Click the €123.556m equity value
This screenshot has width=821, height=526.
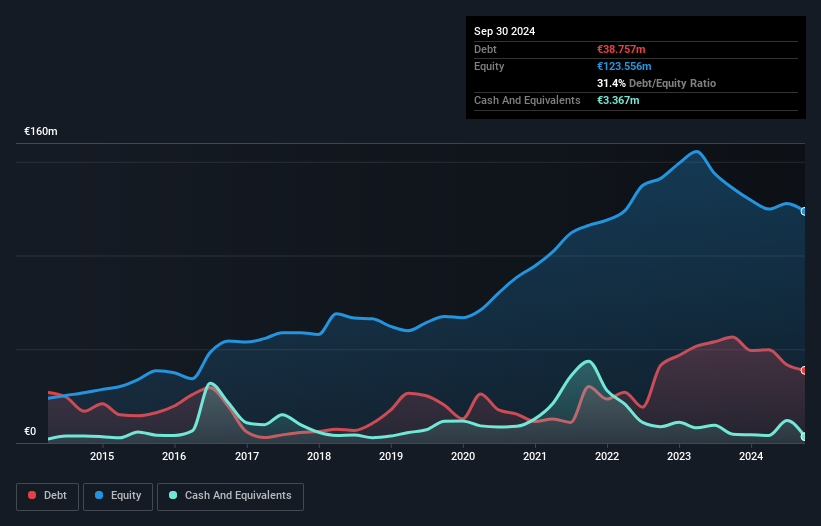point(624,66)
